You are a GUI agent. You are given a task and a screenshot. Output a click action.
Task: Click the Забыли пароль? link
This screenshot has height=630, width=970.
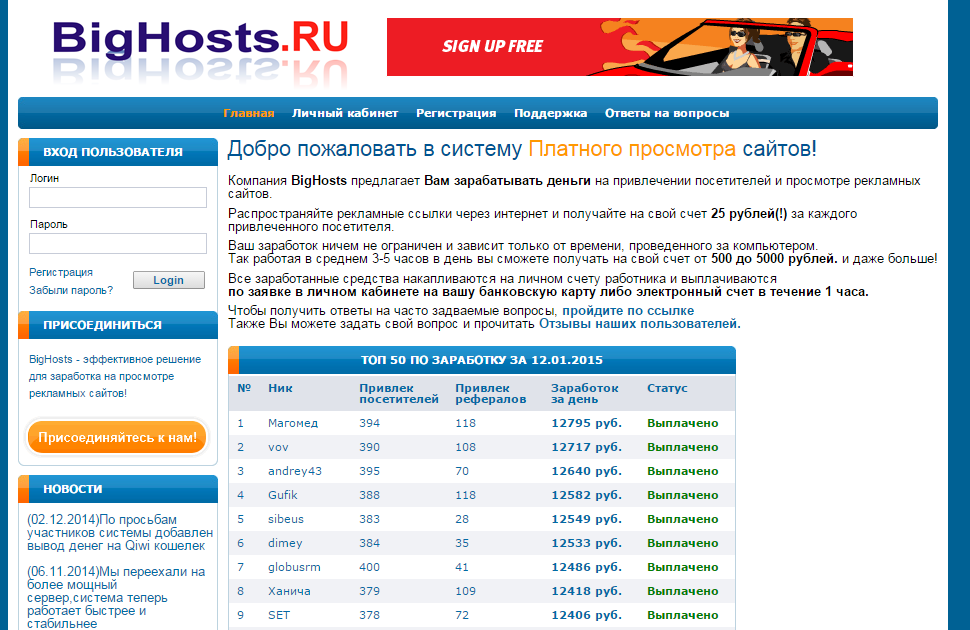(x=71, y=290)
